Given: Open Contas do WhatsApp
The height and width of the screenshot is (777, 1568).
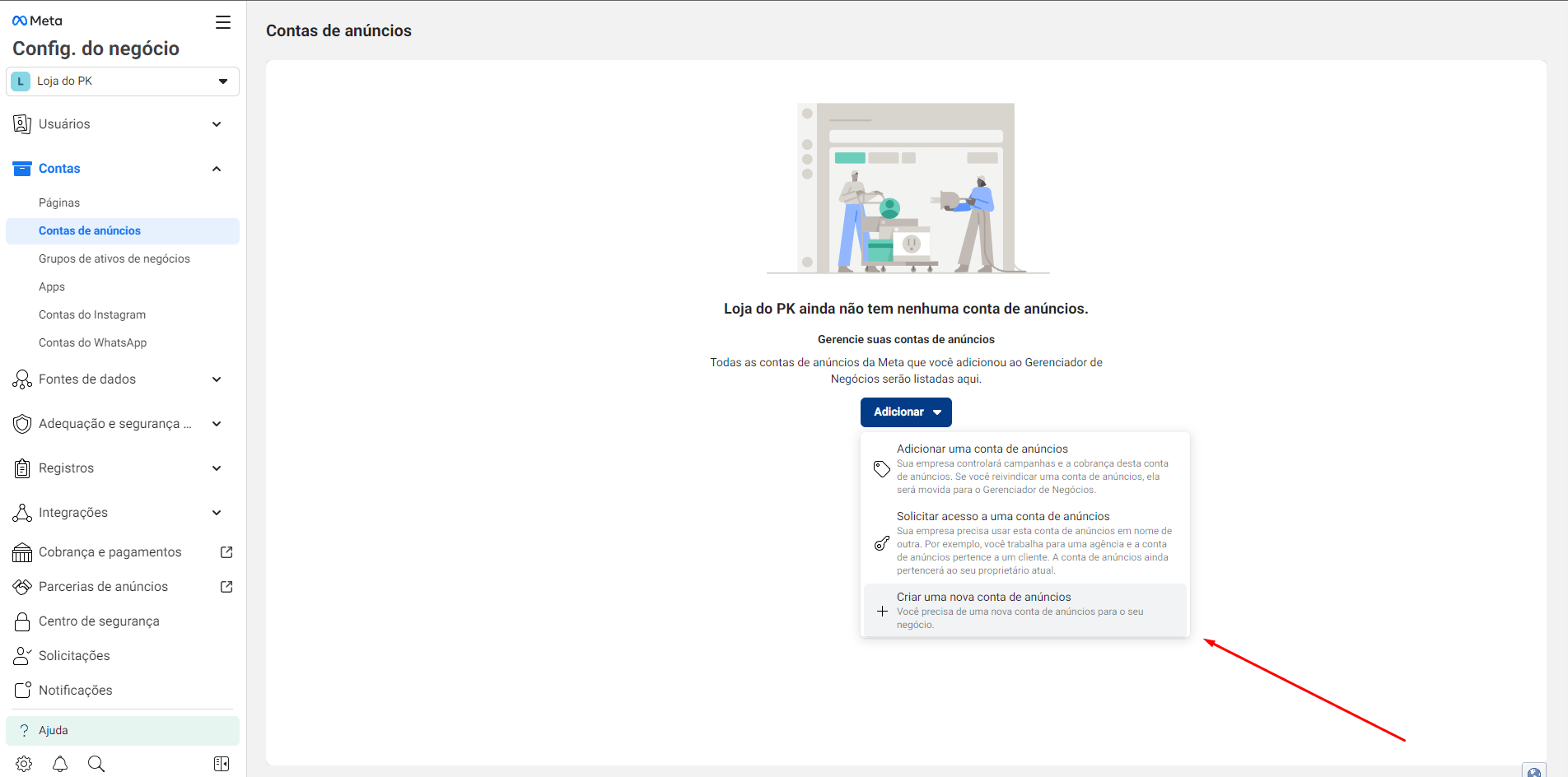Looking at the screenshot, I should tap(93, 342).
